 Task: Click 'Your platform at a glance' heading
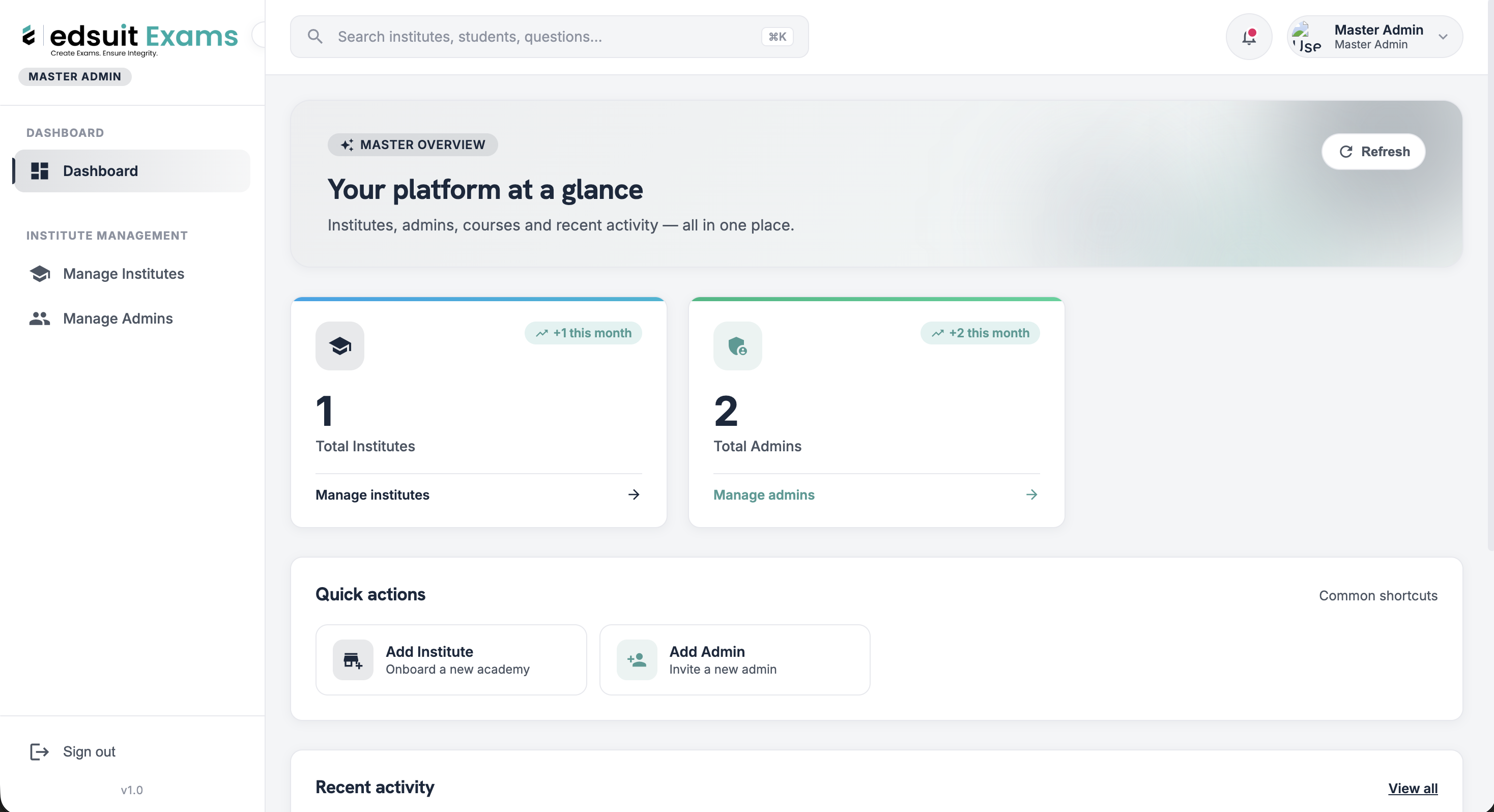485,190
